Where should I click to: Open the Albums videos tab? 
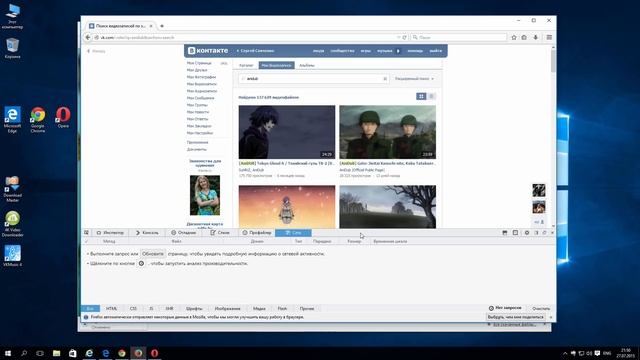point(307,65)
